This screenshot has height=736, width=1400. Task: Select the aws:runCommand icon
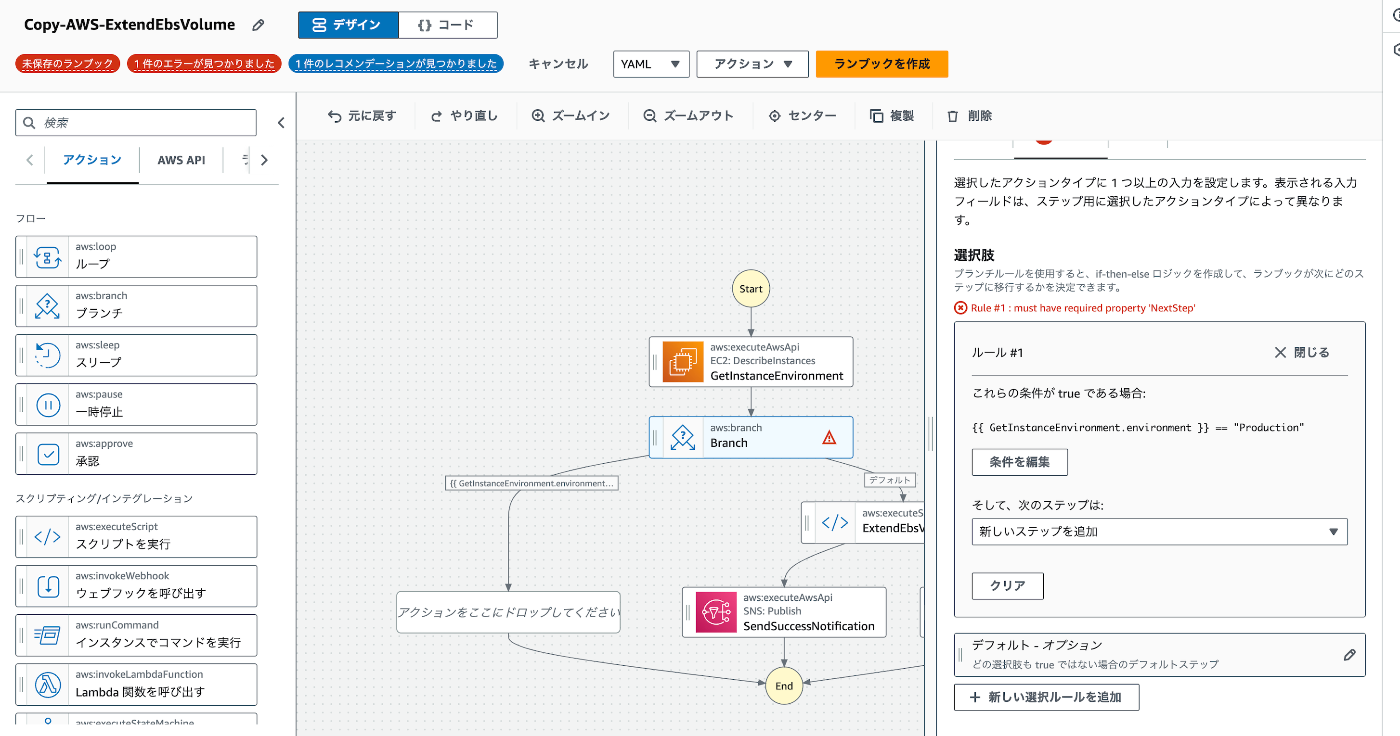coord(48,635)
